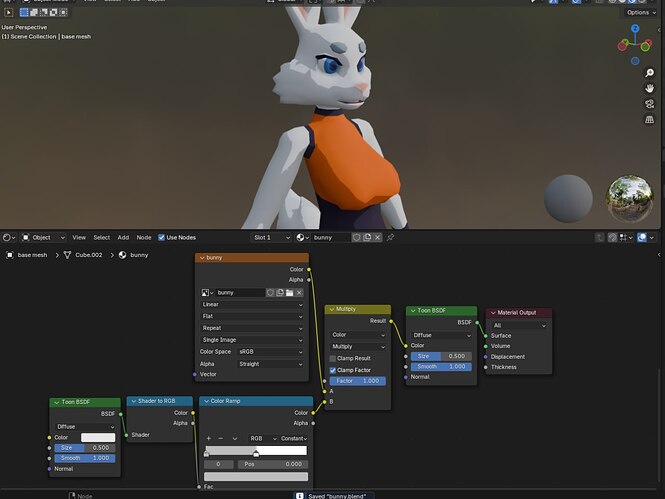The image size is (665, 499).
Task: Open the material browse sphere icon
Action: click(x=302, y=237)
